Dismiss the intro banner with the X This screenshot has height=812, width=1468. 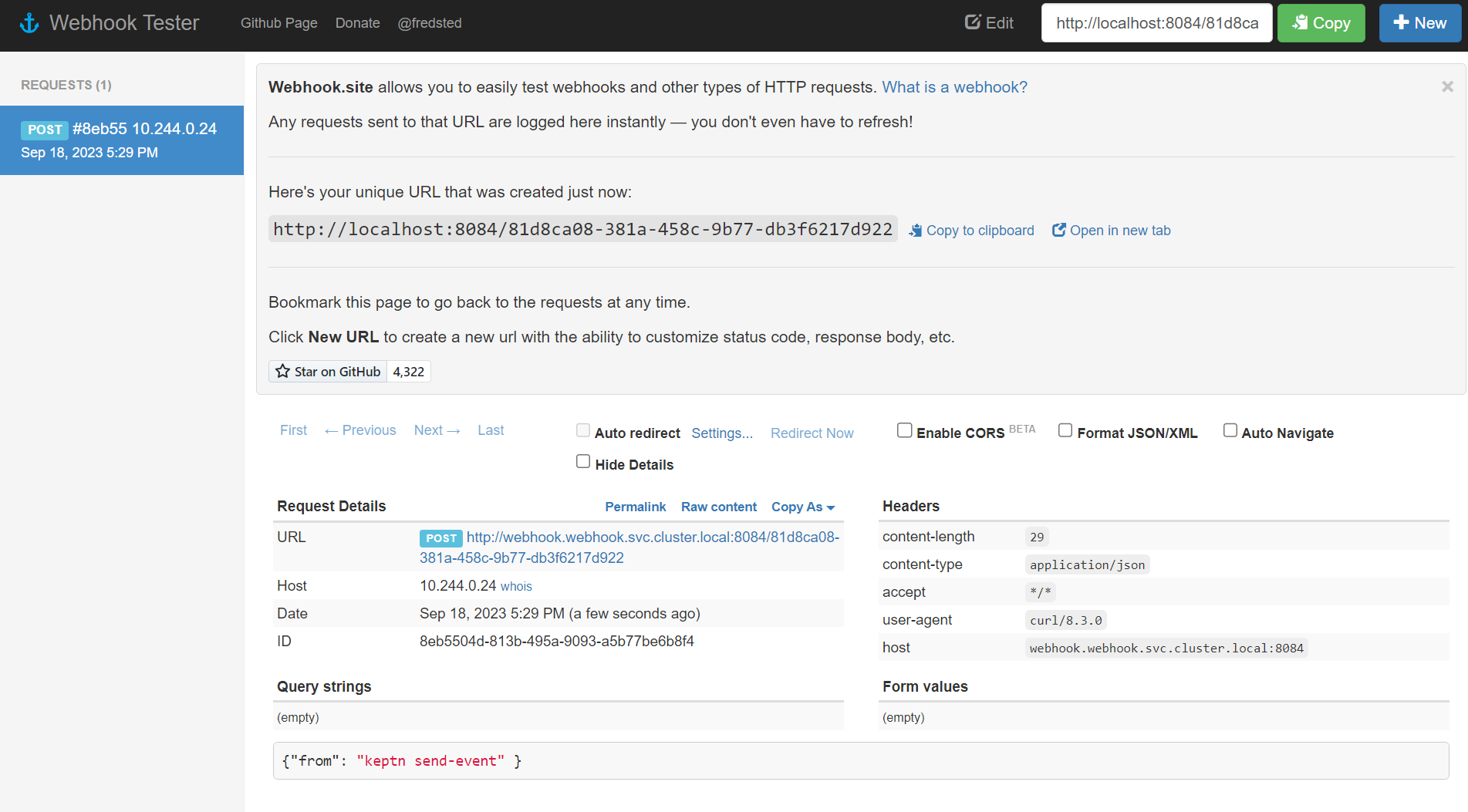(1447, 86)
